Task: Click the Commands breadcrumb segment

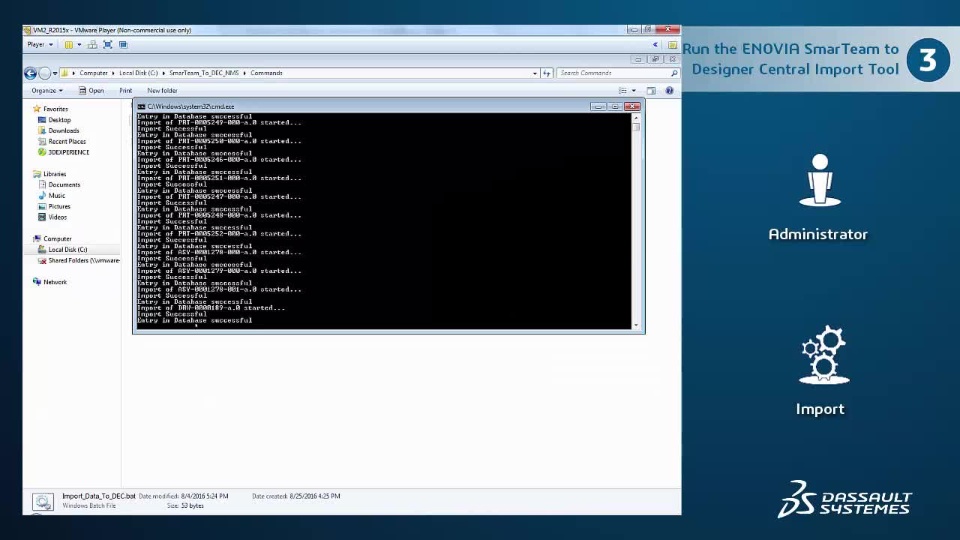Action: coord(266,73)
